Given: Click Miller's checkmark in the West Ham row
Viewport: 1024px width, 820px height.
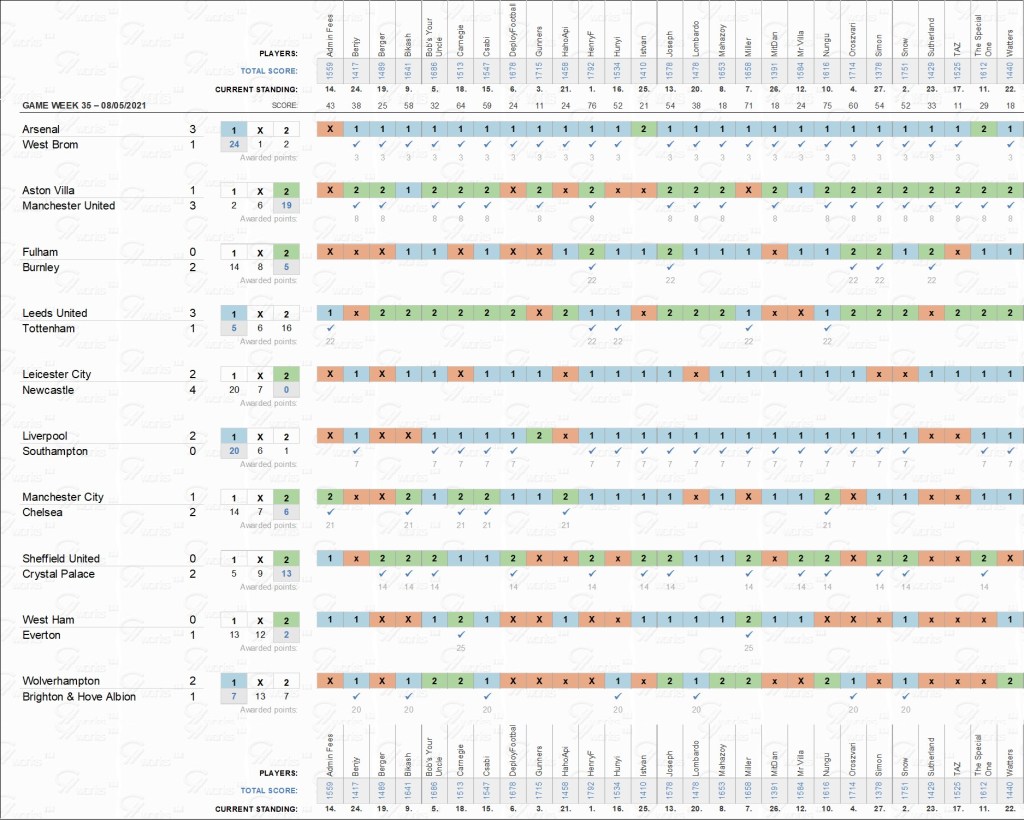Looking at the screenshot, I should point(748,634).
